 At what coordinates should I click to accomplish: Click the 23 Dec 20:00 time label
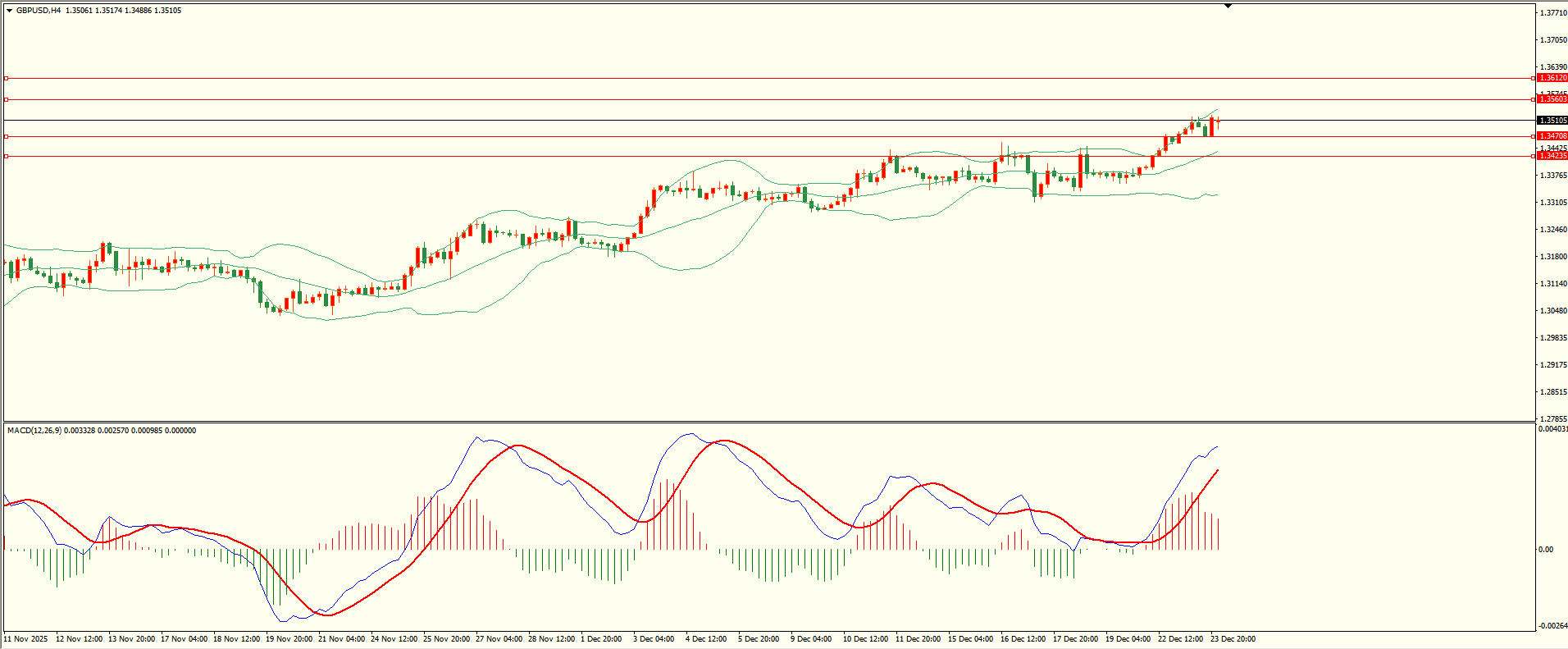click(x=1233, y=639)
